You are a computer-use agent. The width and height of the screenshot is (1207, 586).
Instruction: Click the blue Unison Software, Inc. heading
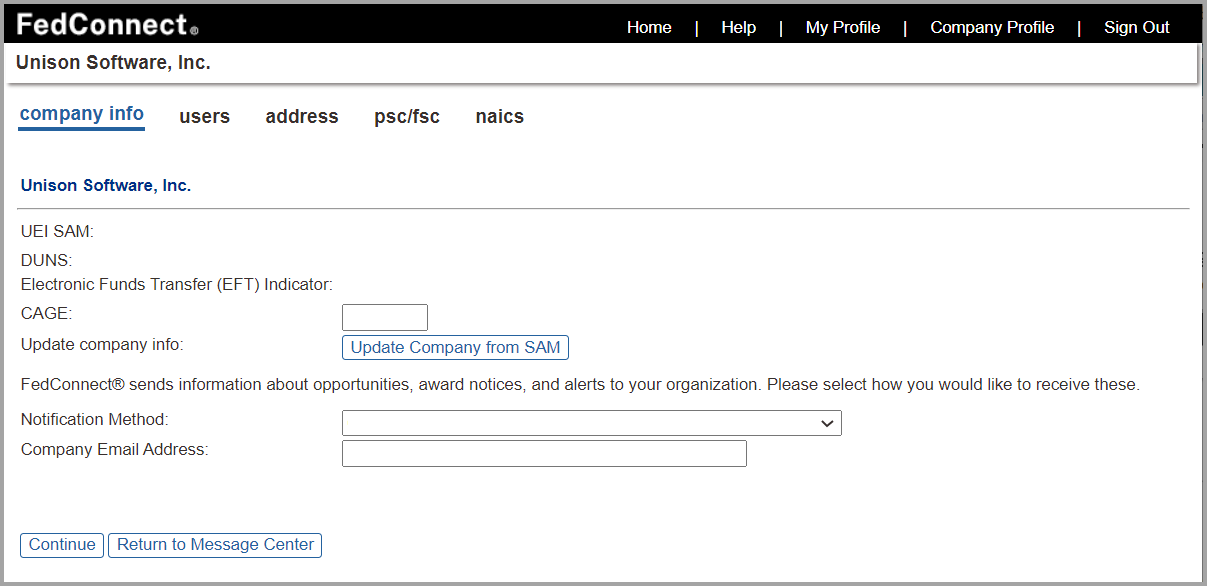[x=106, y=186]
